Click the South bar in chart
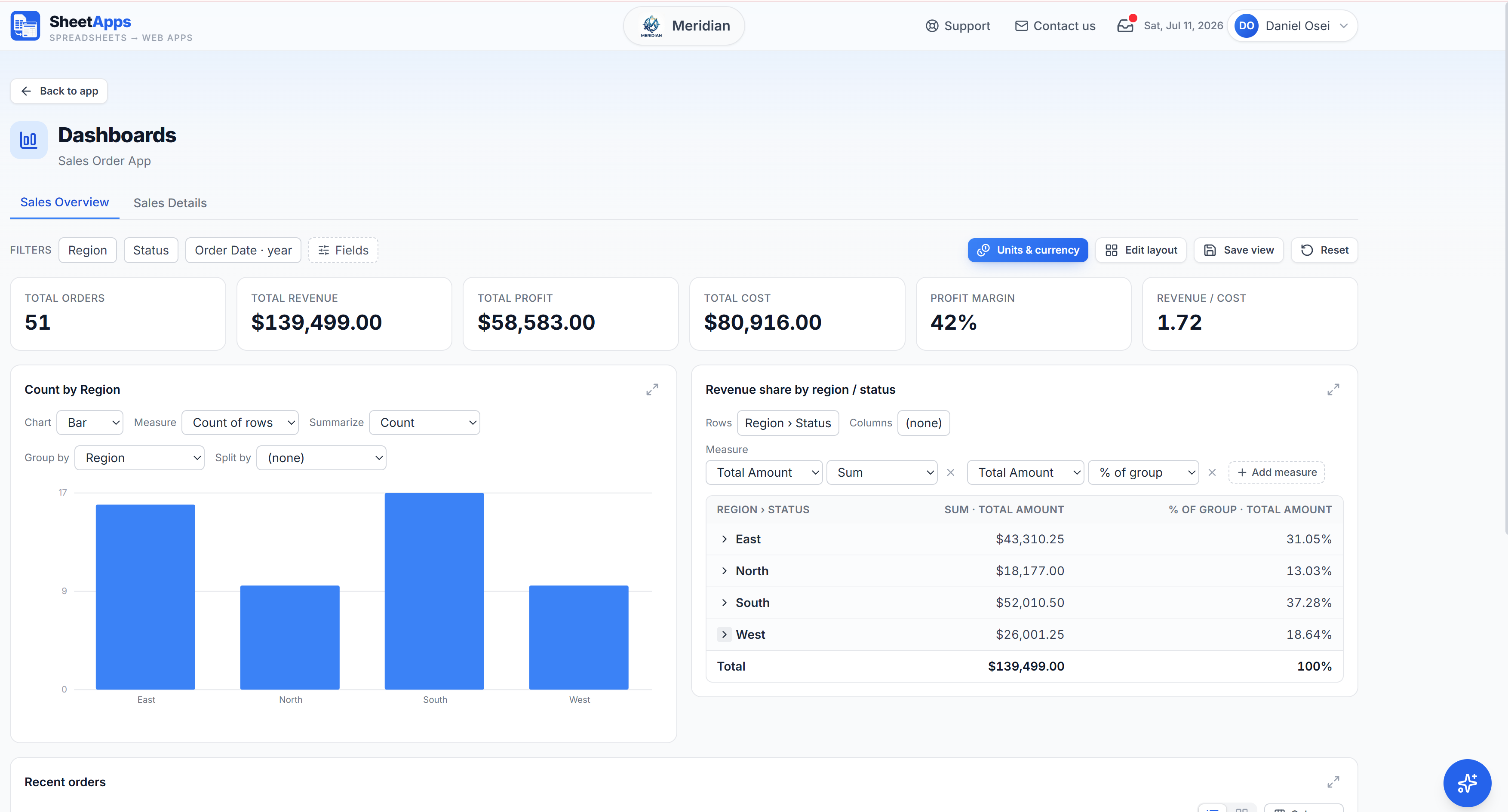The width and height of the screenshot is (1508, 812). 434,591
